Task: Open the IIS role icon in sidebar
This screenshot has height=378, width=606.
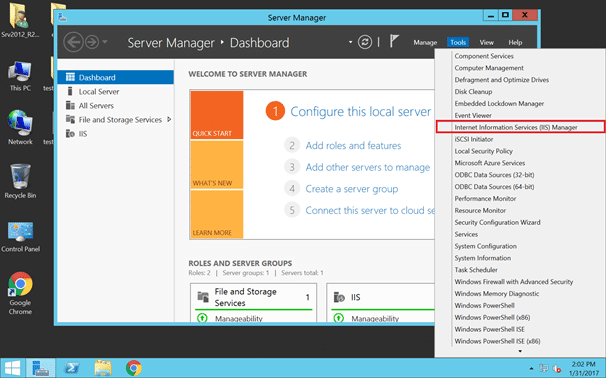Action: click(x=70, y=134)
